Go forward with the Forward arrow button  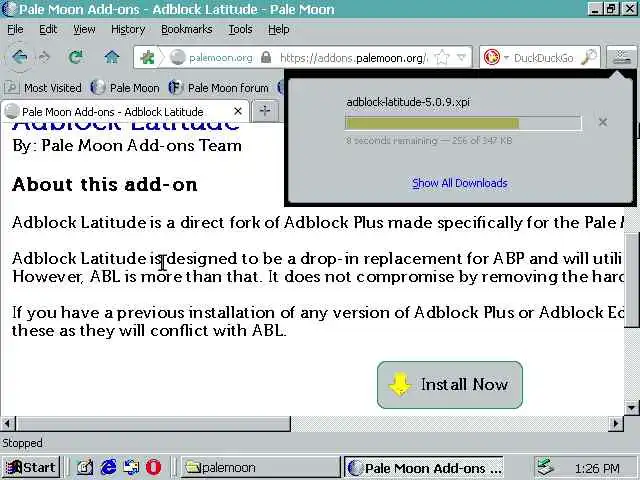(44, 58)
